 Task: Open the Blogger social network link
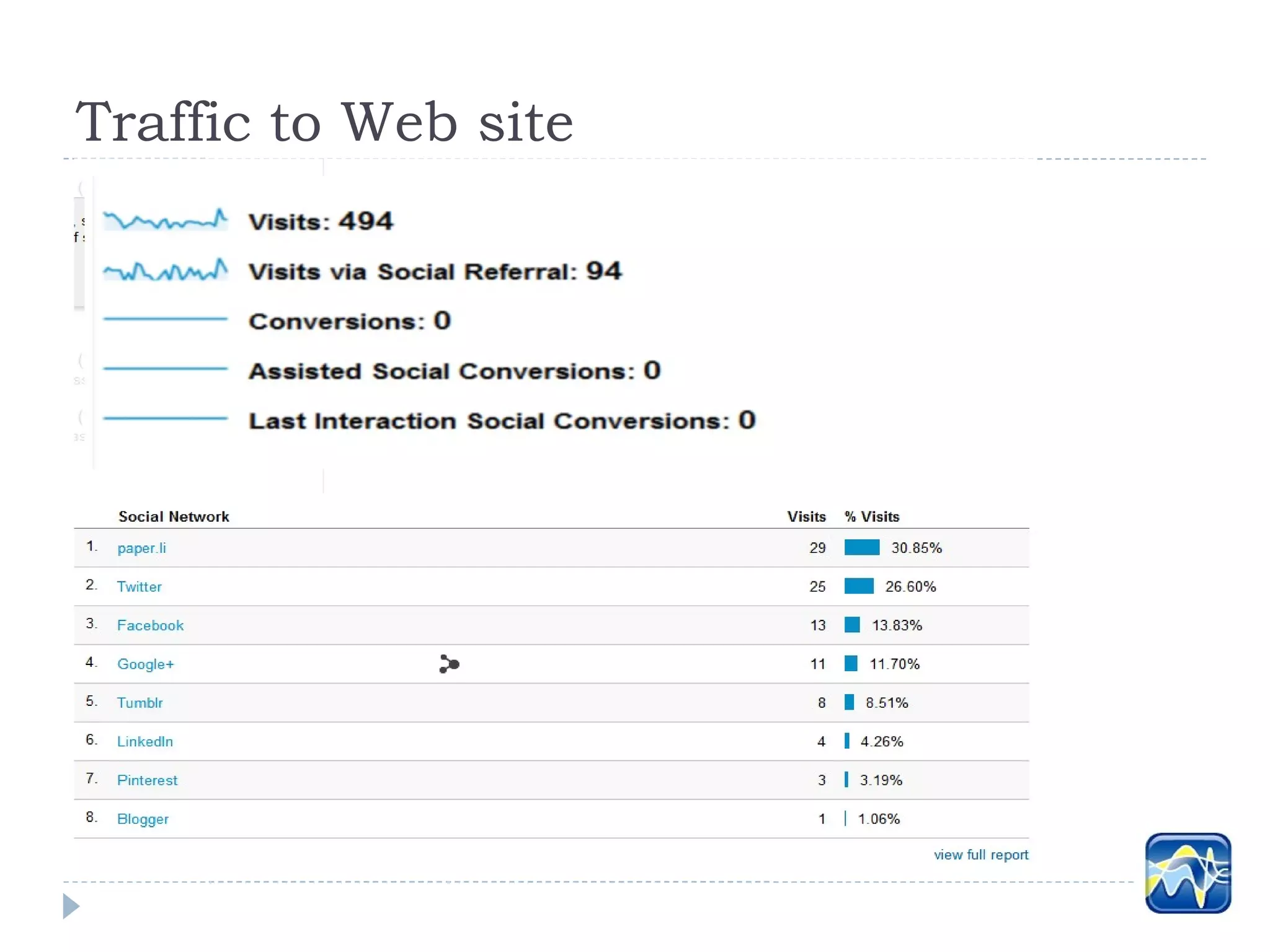[143, 819]
